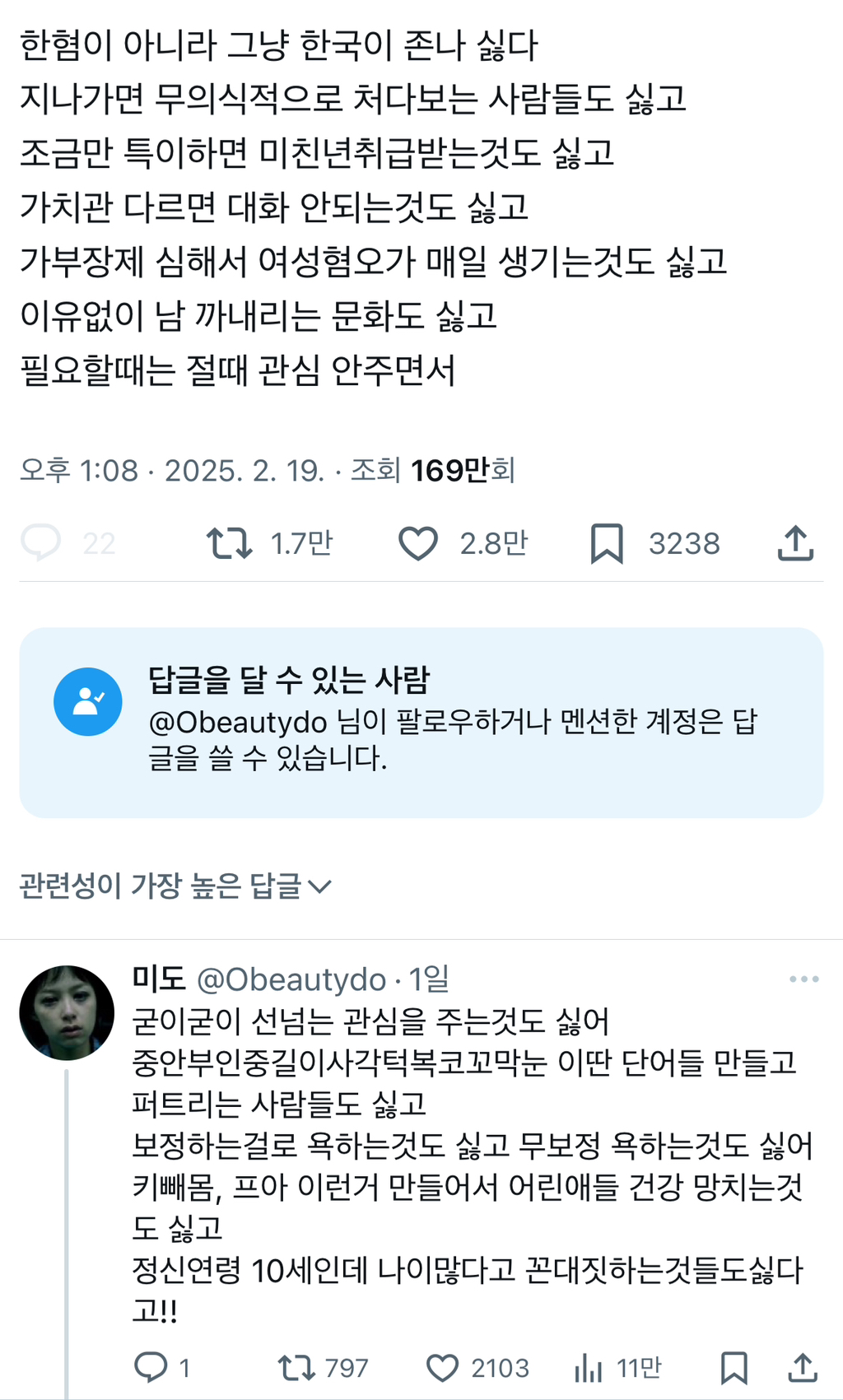Like 미도's reply with 2103 likes

[443, 1367]
